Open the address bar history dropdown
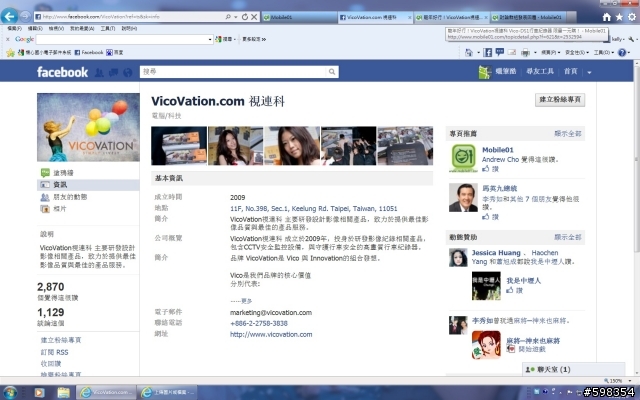 point(236,17)
